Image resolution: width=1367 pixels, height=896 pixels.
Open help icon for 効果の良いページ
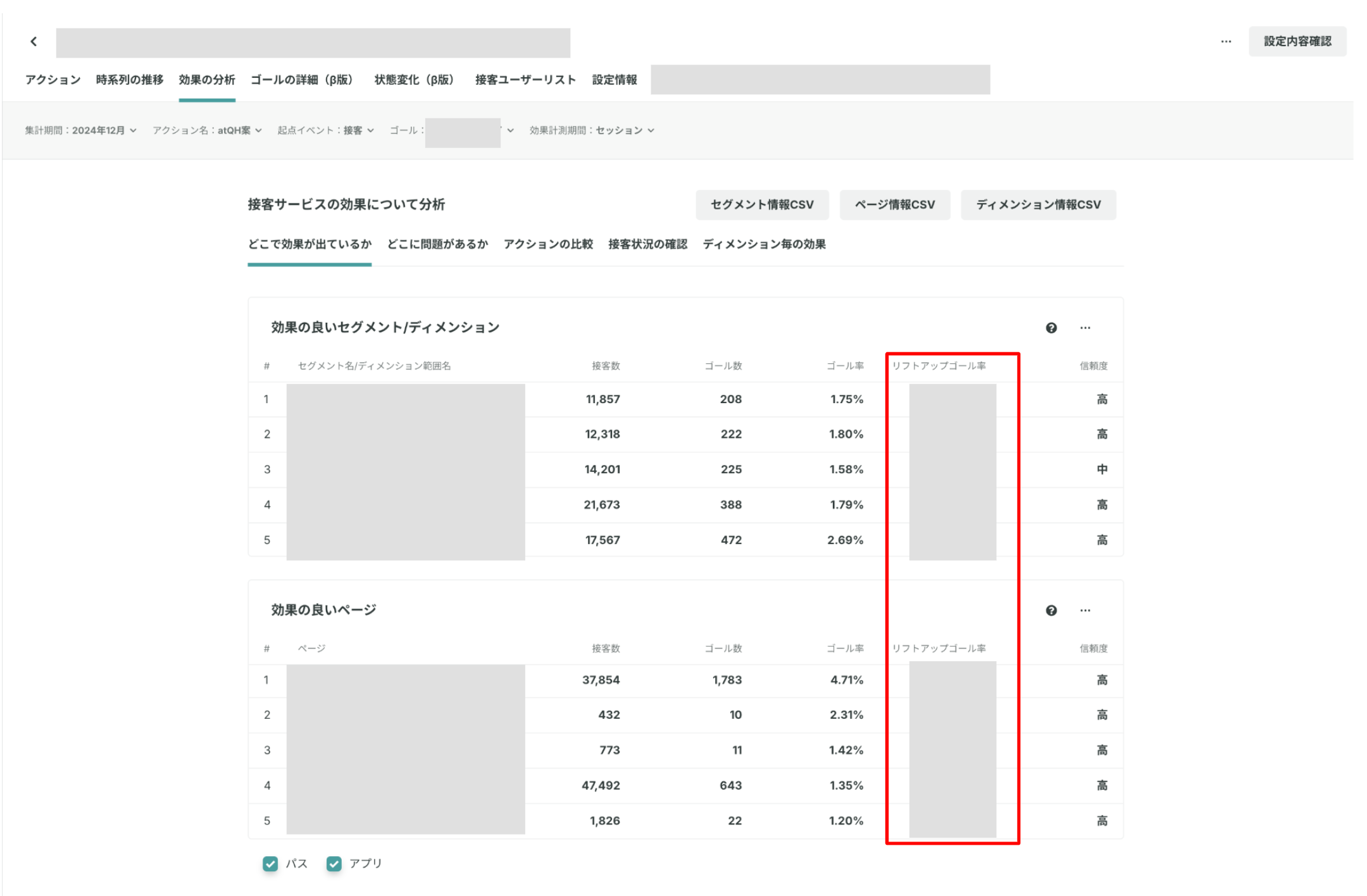pyautogui.click(x=1051, y=611)
